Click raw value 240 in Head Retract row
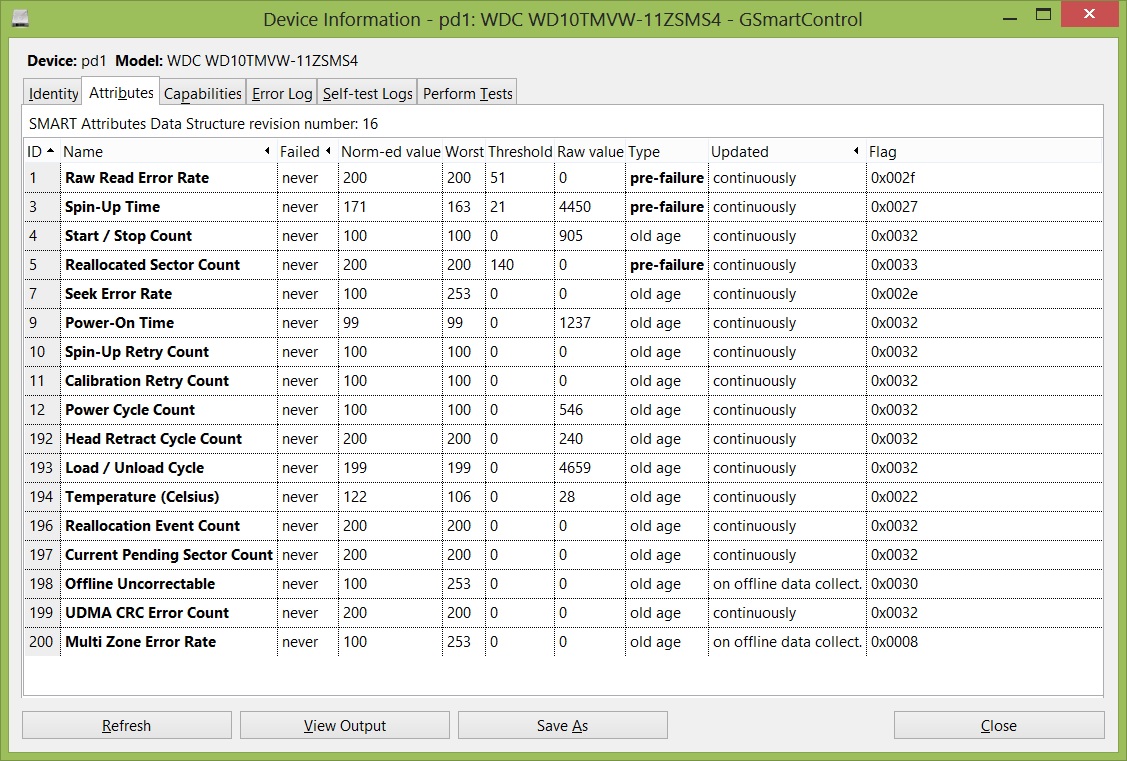 (571, 439)
